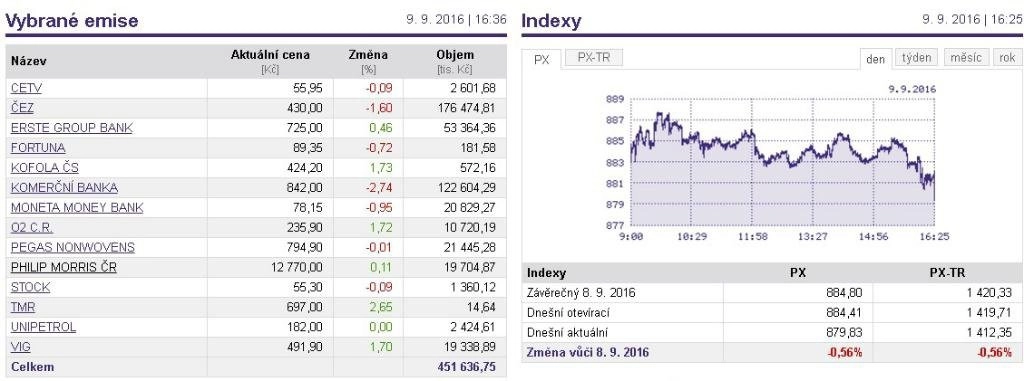1024x381 pixels.
Task: Open the VIG stock link
Action: (x=21, y=347)
